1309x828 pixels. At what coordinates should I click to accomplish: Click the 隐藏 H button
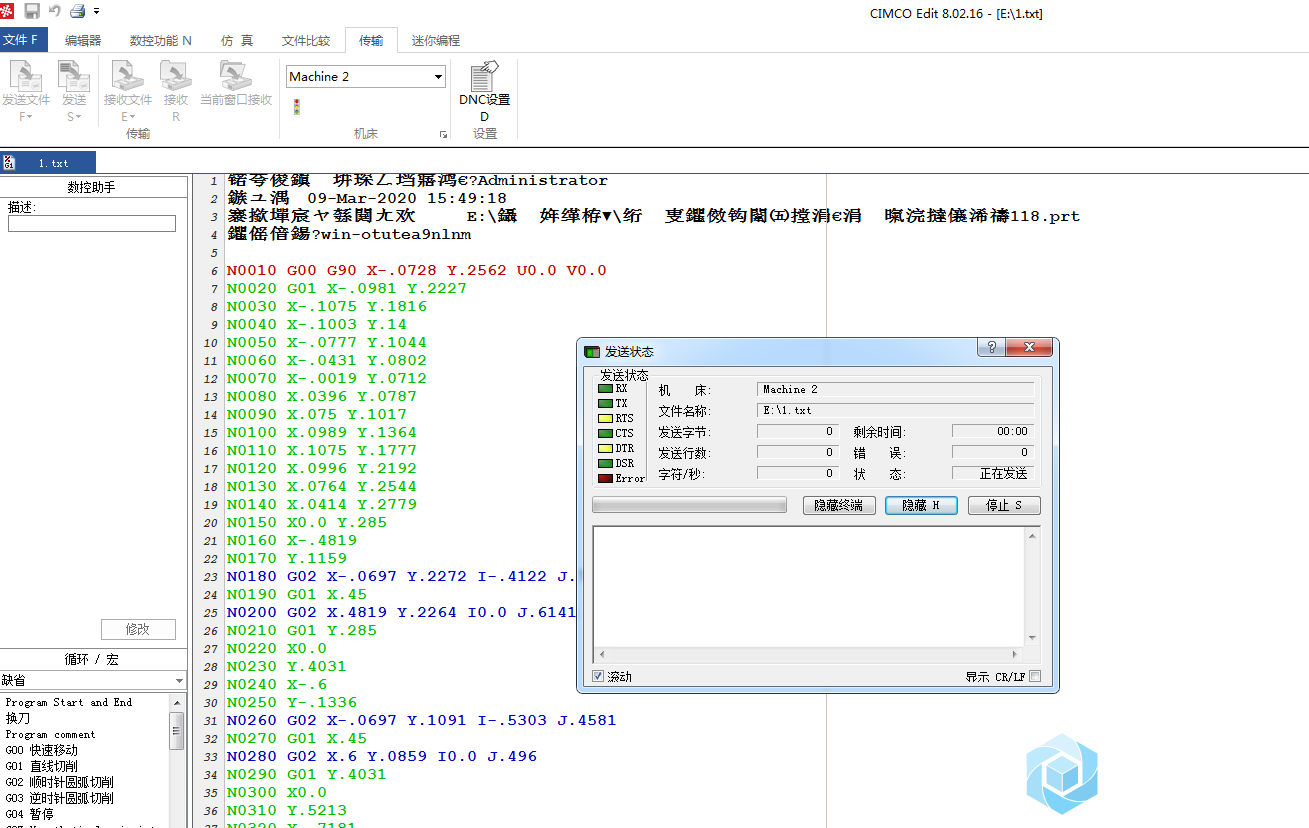[x=922, y=505]
